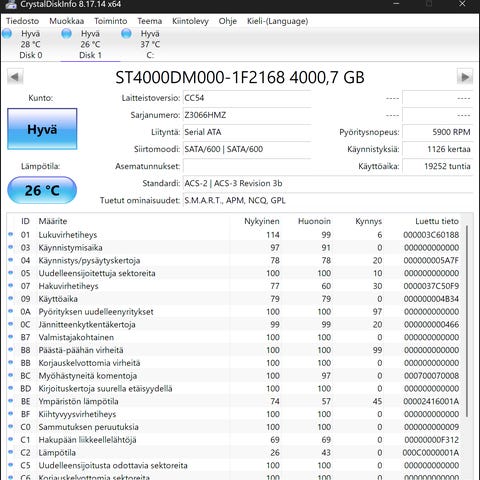
Task: Click the 26 °C temperature button
Action: (42, 190)
